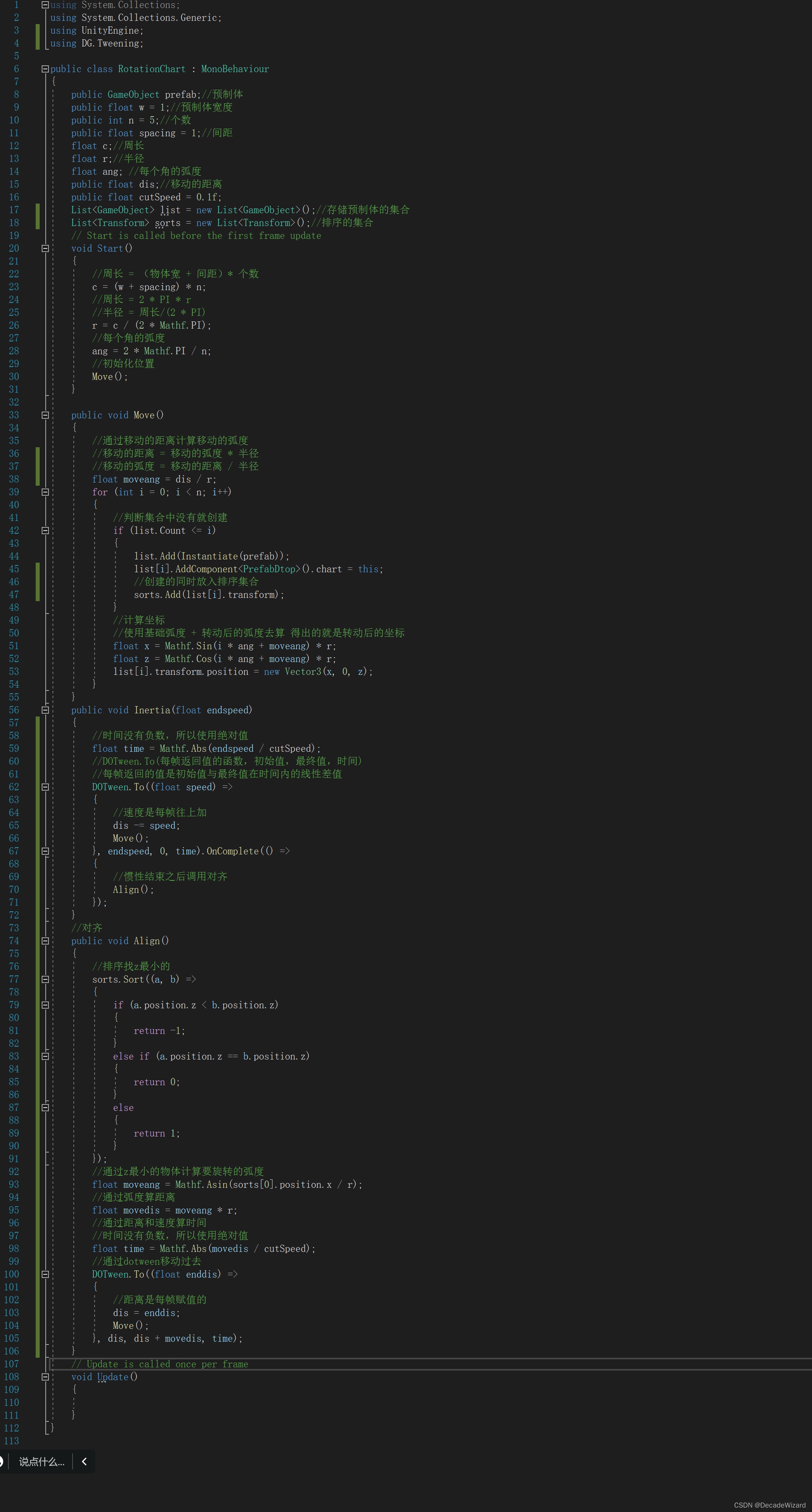The image size is (812, 1512).
Task: Collapse the RotationChart class fold marker
Action: (x=45, y=69)
